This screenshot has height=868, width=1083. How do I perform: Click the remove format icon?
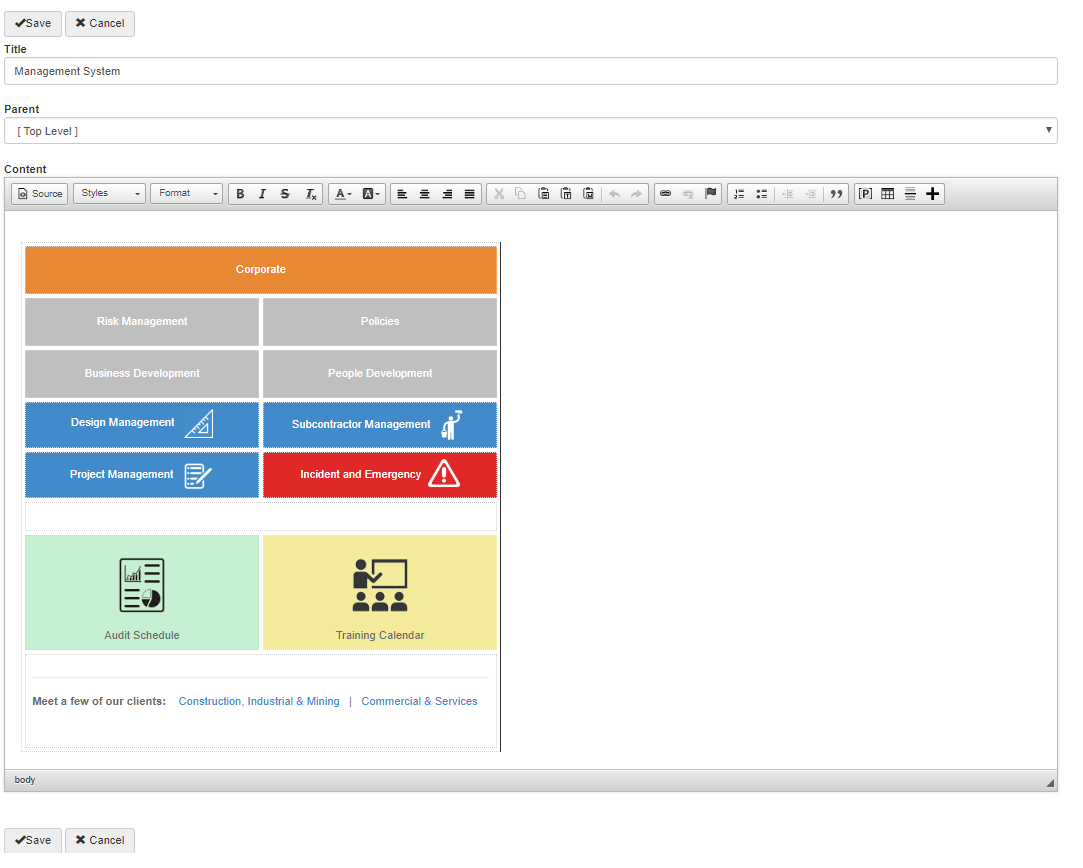click(311, 194)
